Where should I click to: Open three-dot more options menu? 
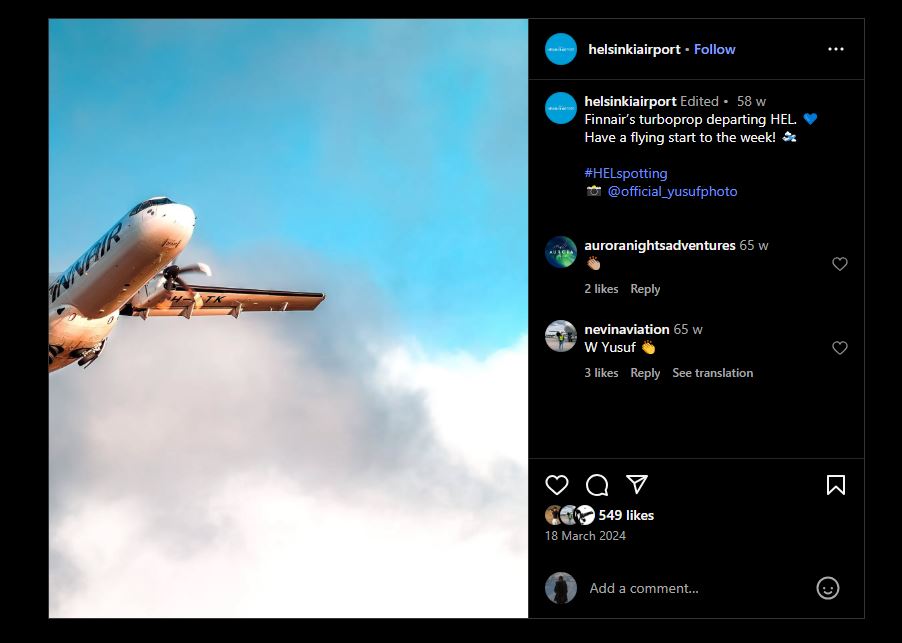(x=836, y=49)
